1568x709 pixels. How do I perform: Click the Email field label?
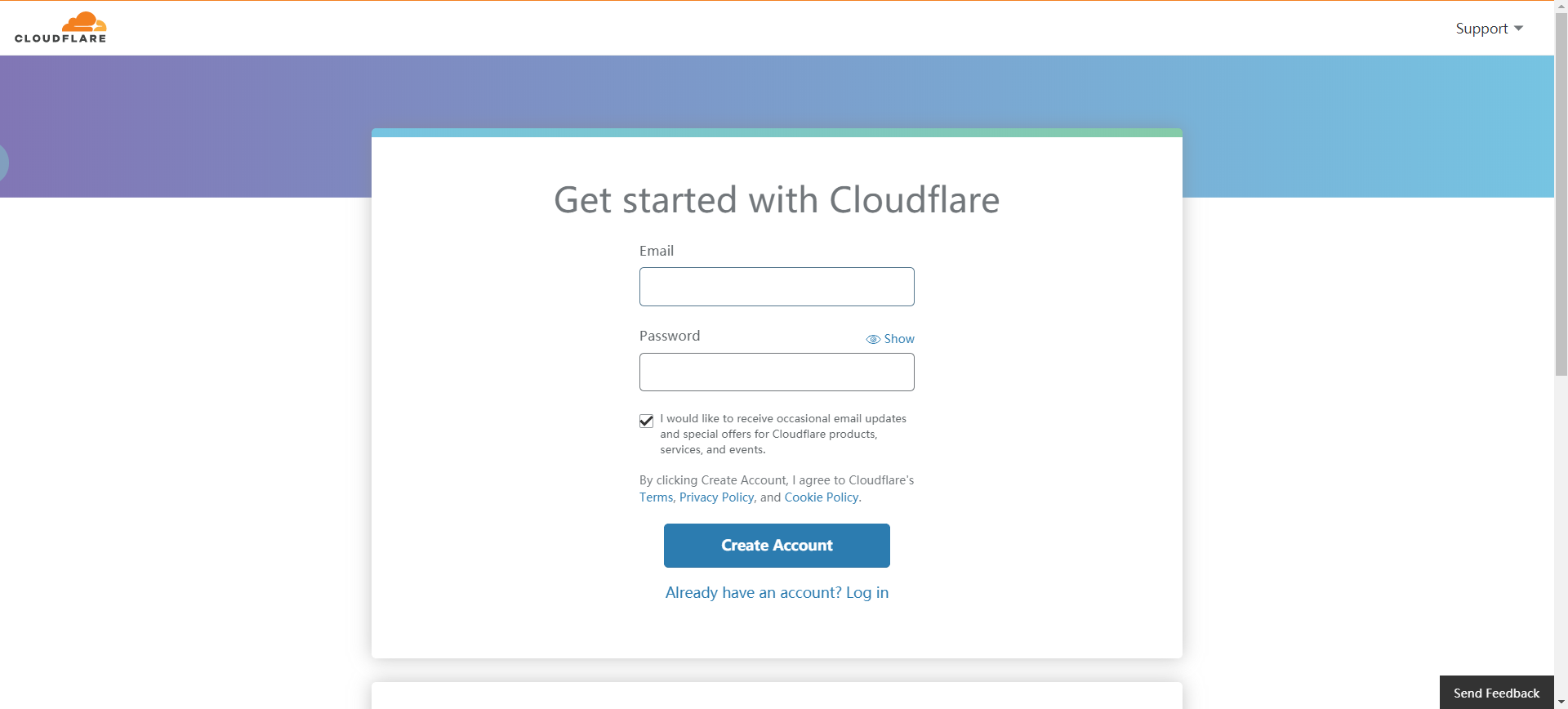tap(657, 251)
